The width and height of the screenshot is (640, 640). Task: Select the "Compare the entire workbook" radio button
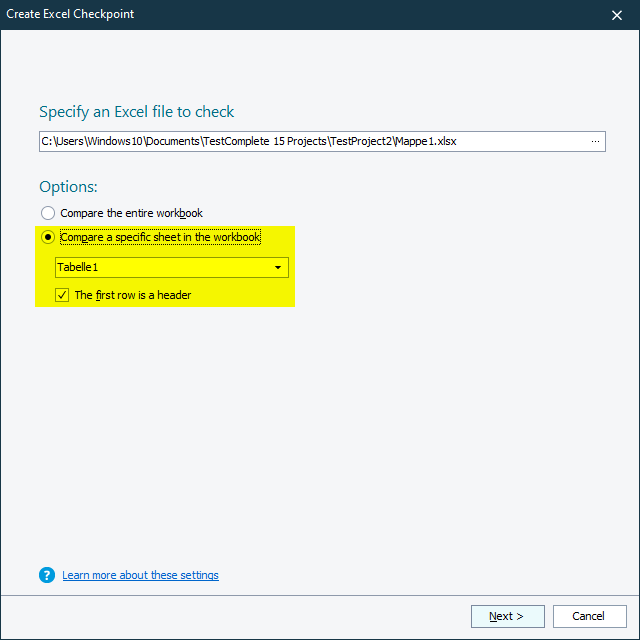[48, 213]
